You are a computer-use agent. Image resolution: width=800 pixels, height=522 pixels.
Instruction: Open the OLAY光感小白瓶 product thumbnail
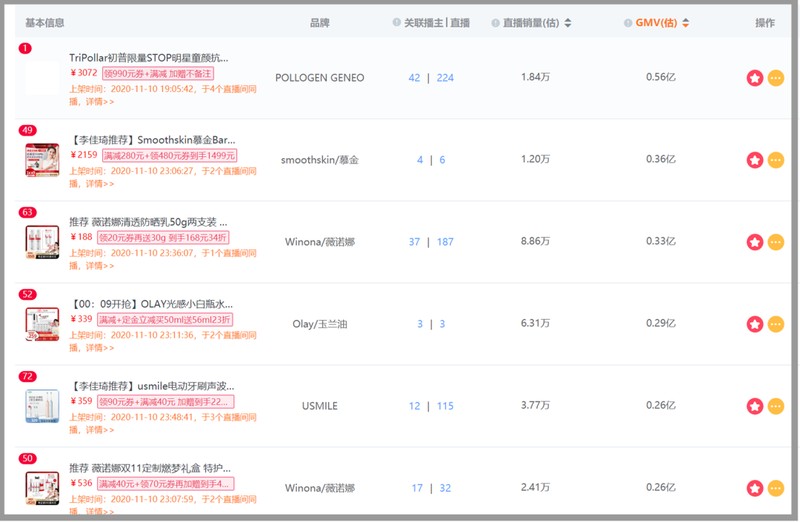(x=42, y=324)
